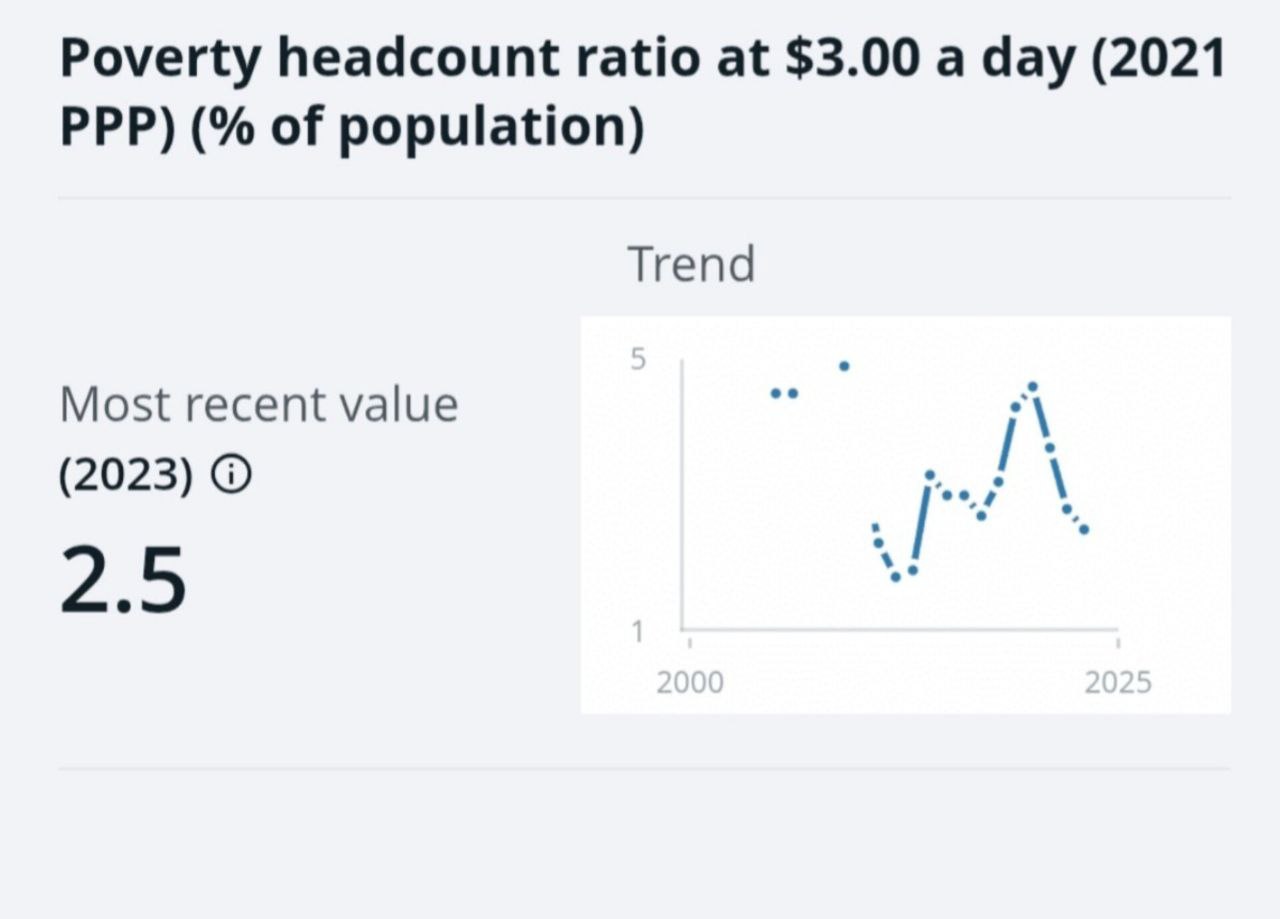This screenshot has height=919, width=1280.
Task: Select the 2000 x-axis label
Action: click(690, 683)
